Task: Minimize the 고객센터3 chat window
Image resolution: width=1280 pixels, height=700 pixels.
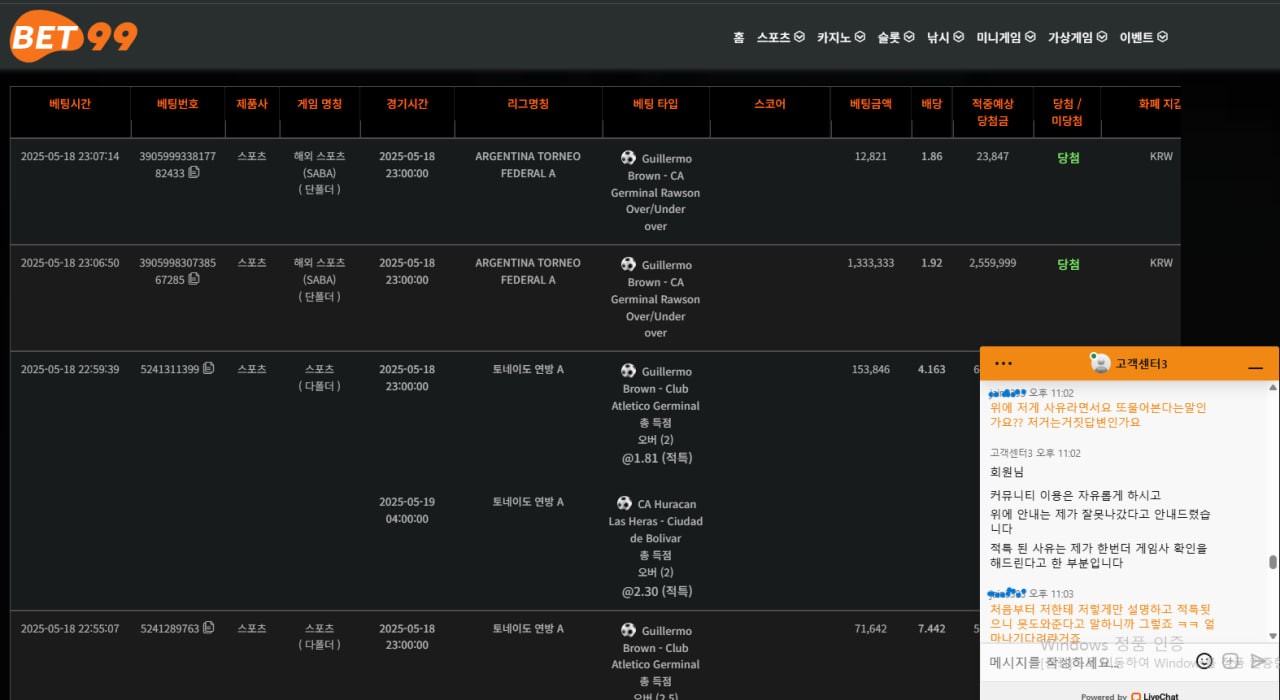Action: [x=1255, y=368]
